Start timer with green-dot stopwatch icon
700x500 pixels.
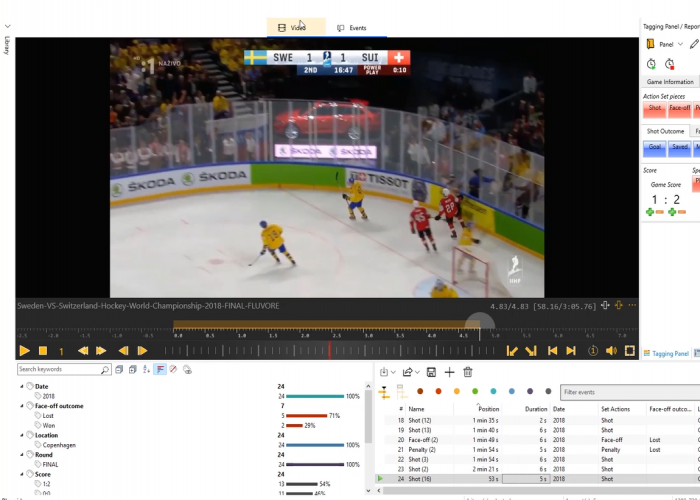651,64
